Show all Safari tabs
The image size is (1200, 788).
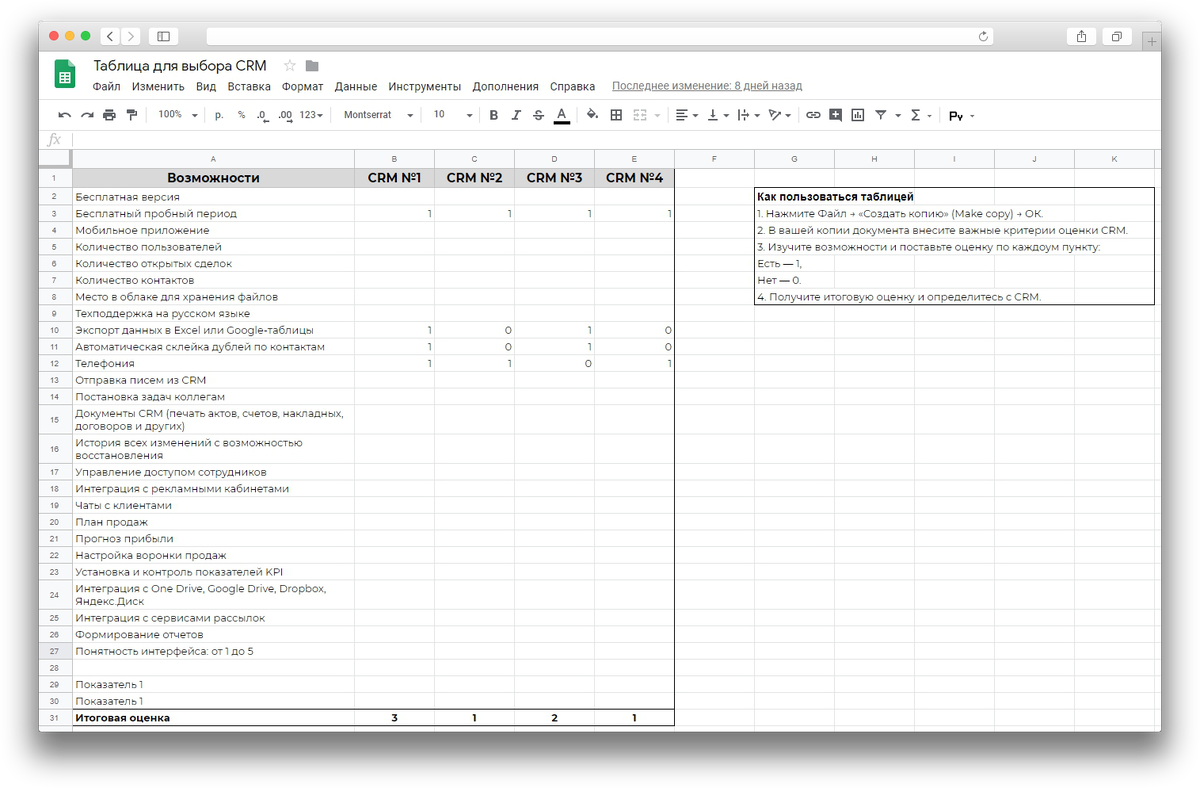coord(1116,36)
